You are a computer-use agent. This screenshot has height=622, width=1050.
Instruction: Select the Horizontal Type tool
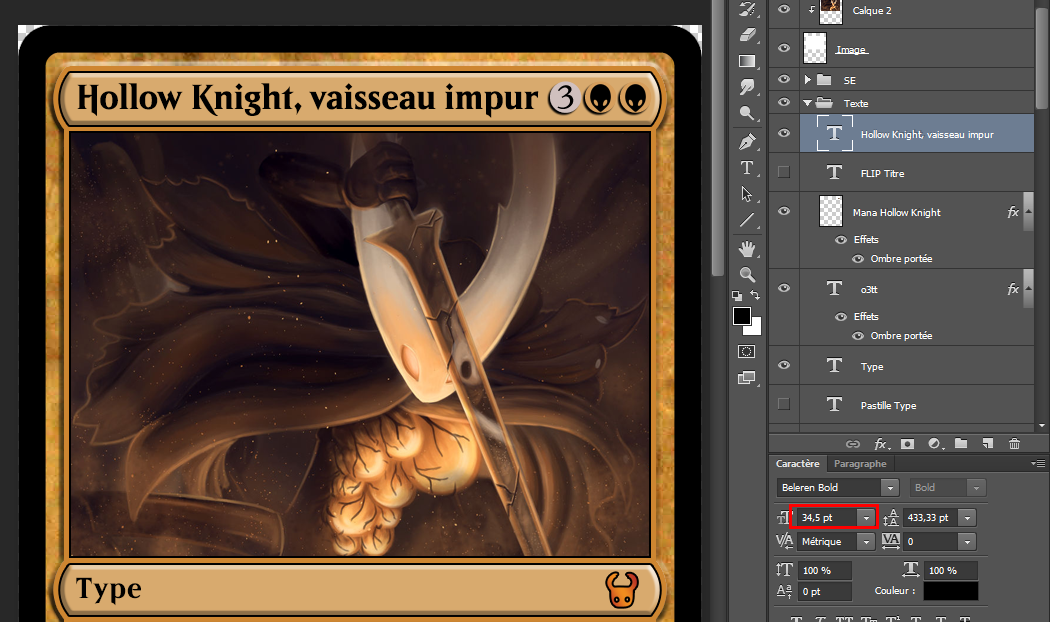[x=747, y=168]
